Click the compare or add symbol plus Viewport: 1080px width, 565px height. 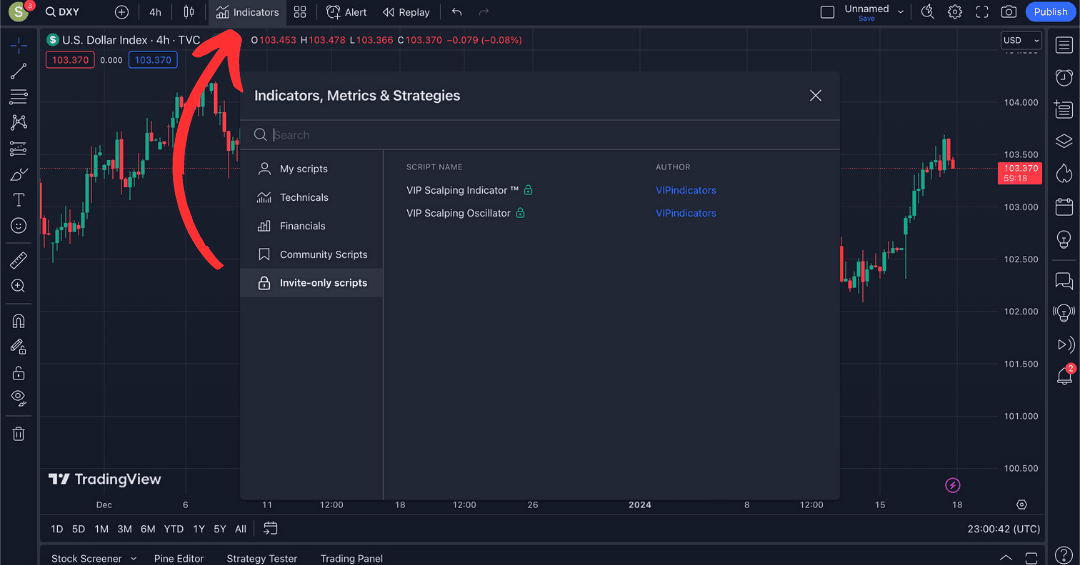tap(122, 12)
